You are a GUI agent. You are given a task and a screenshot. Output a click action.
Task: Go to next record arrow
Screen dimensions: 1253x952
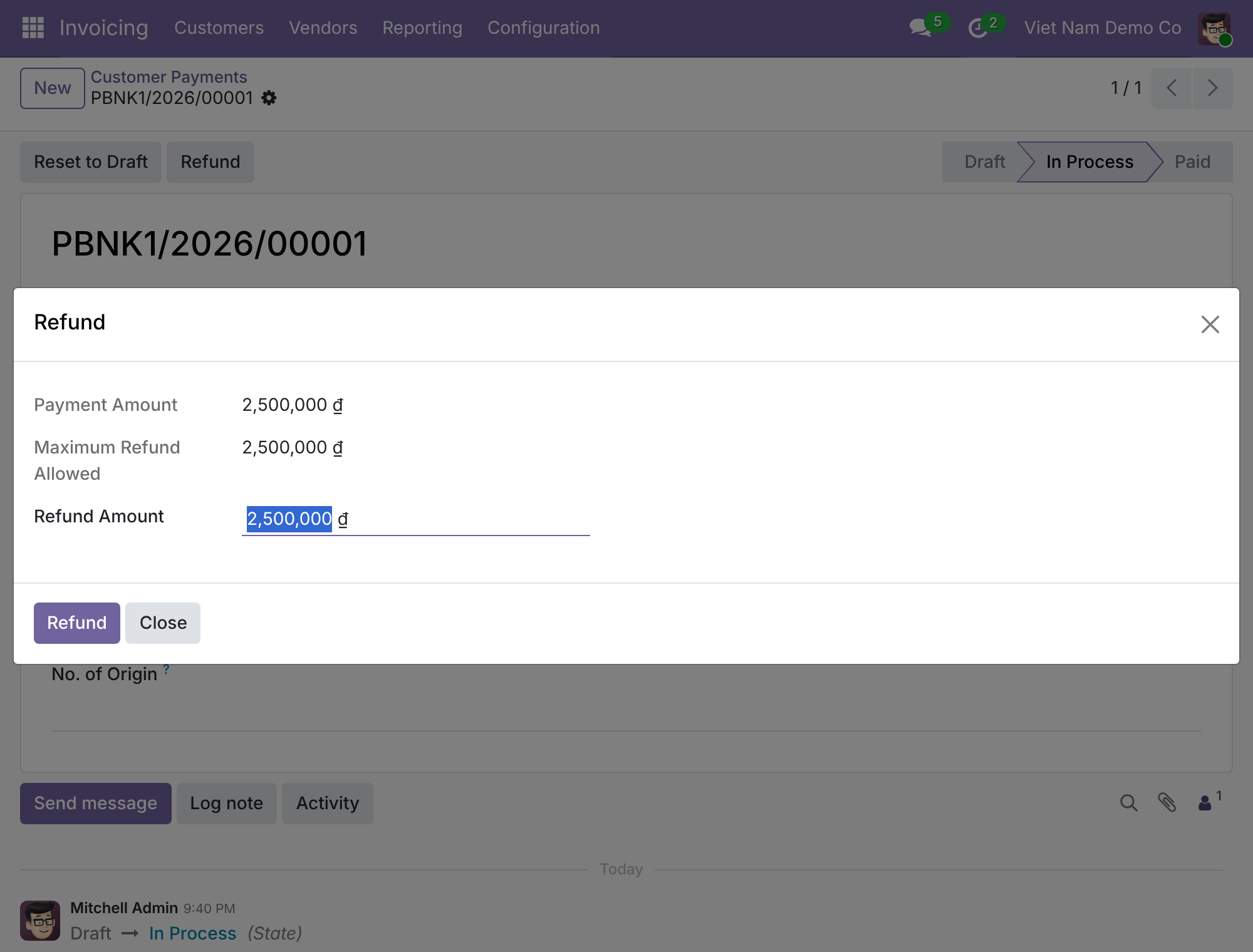click(1212, 88)
